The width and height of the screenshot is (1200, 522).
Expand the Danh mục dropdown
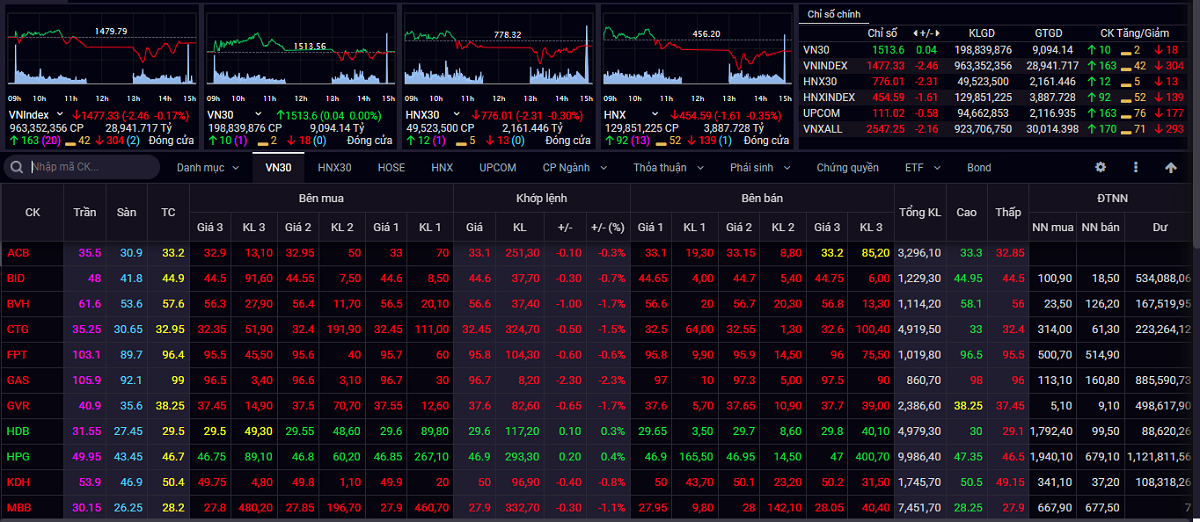[x=207, y=167]
